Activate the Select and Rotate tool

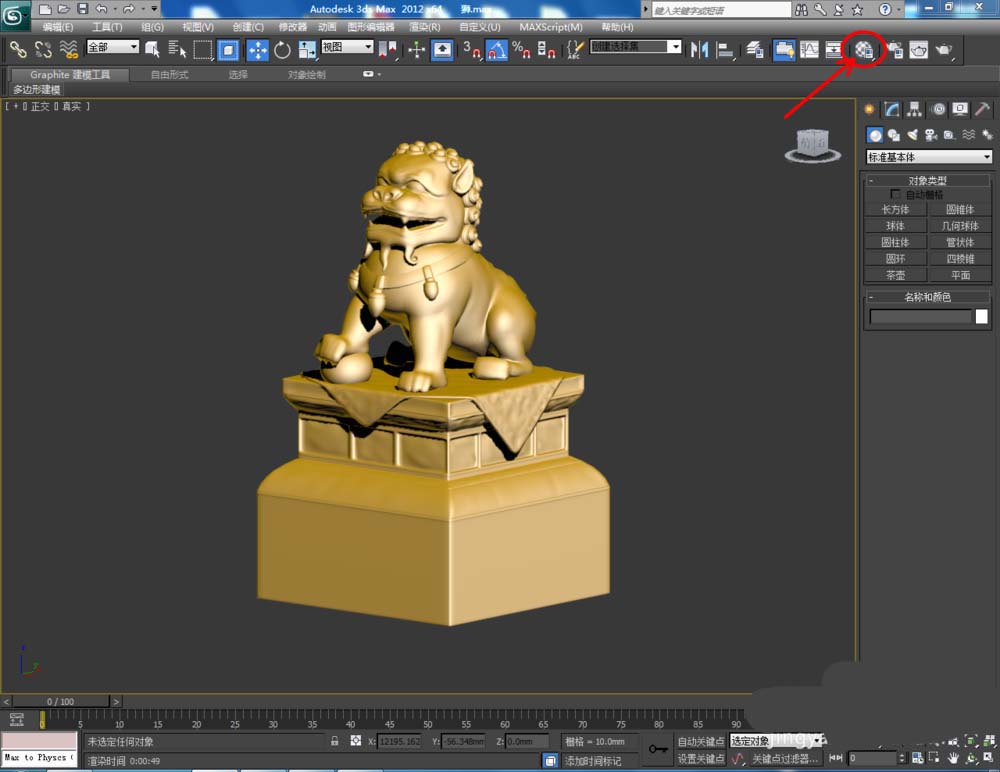tap(282, 50)
